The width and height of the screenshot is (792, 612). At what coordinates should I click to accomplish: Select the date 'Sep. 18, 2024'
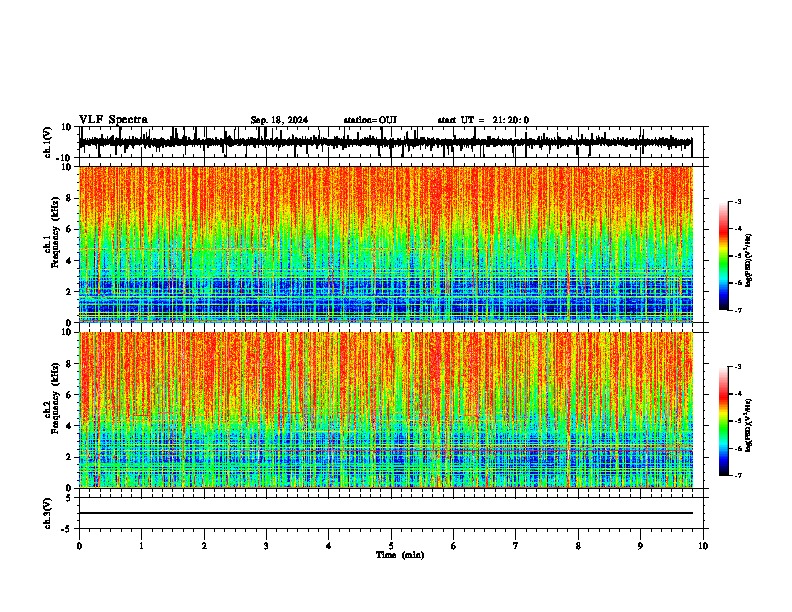[279, 120]
